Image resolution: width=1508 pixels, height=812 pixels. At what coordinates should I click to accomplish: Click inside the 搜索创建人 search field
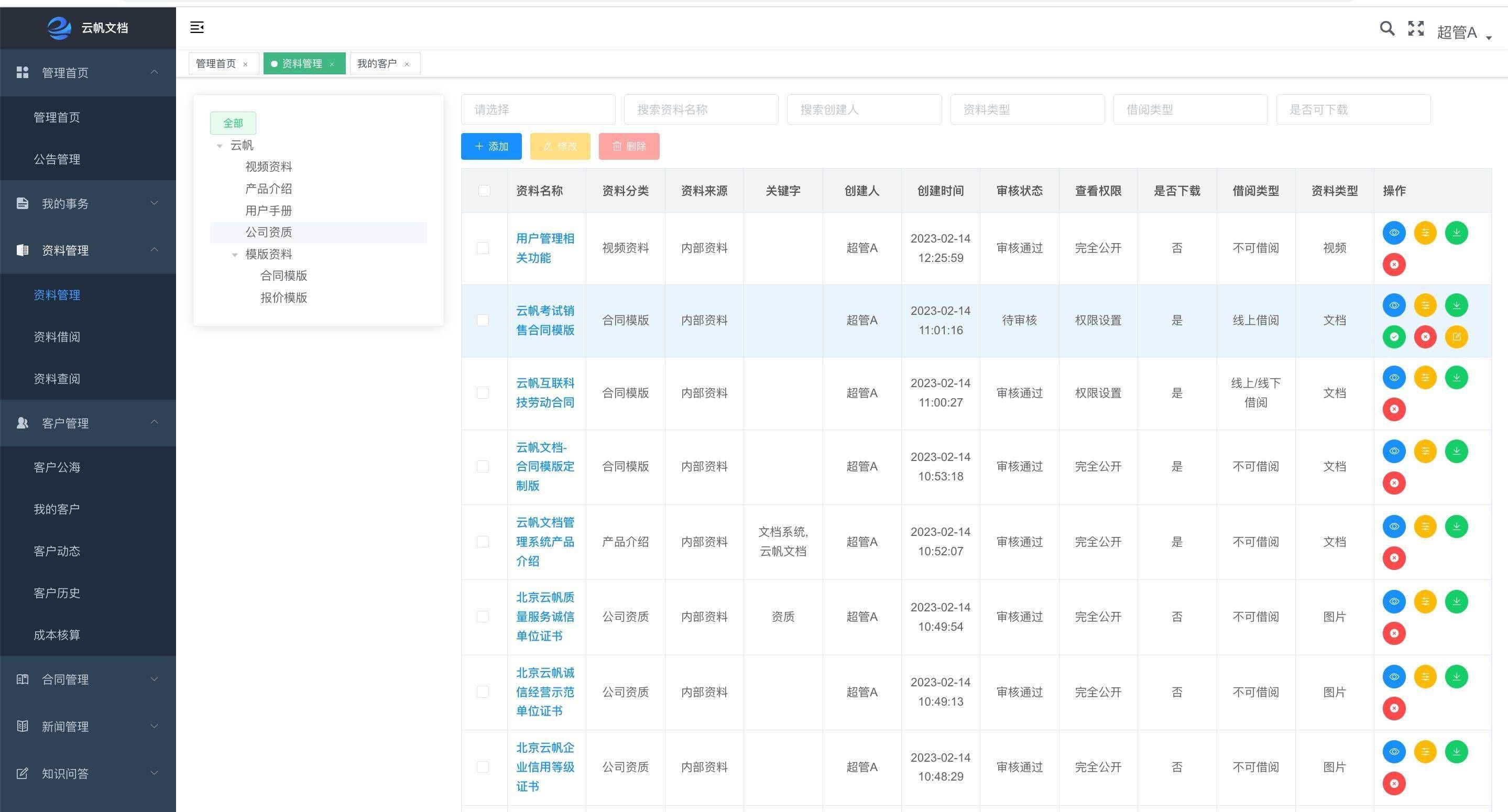click(864, 109)
